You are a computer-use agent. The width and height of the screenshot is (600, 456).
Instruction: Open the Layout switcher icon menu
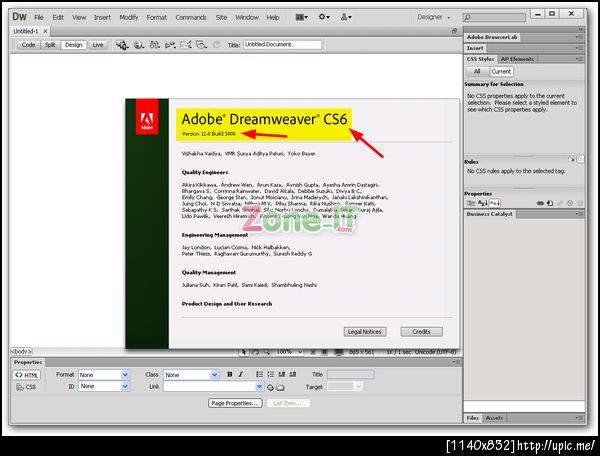point(302,17)
